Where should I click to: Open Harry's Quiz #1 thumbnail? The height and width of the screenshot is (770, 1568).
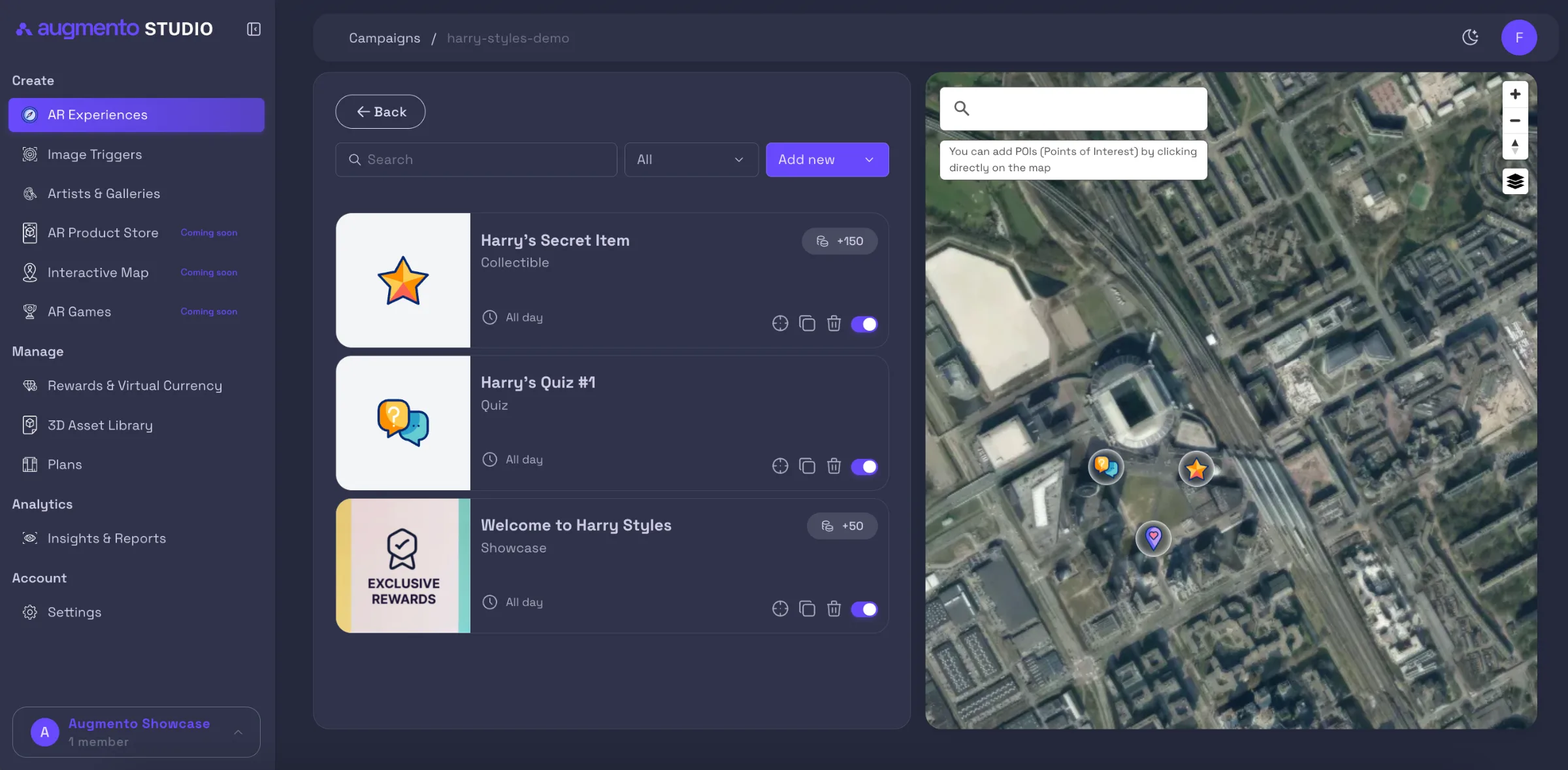click(403, 422)
